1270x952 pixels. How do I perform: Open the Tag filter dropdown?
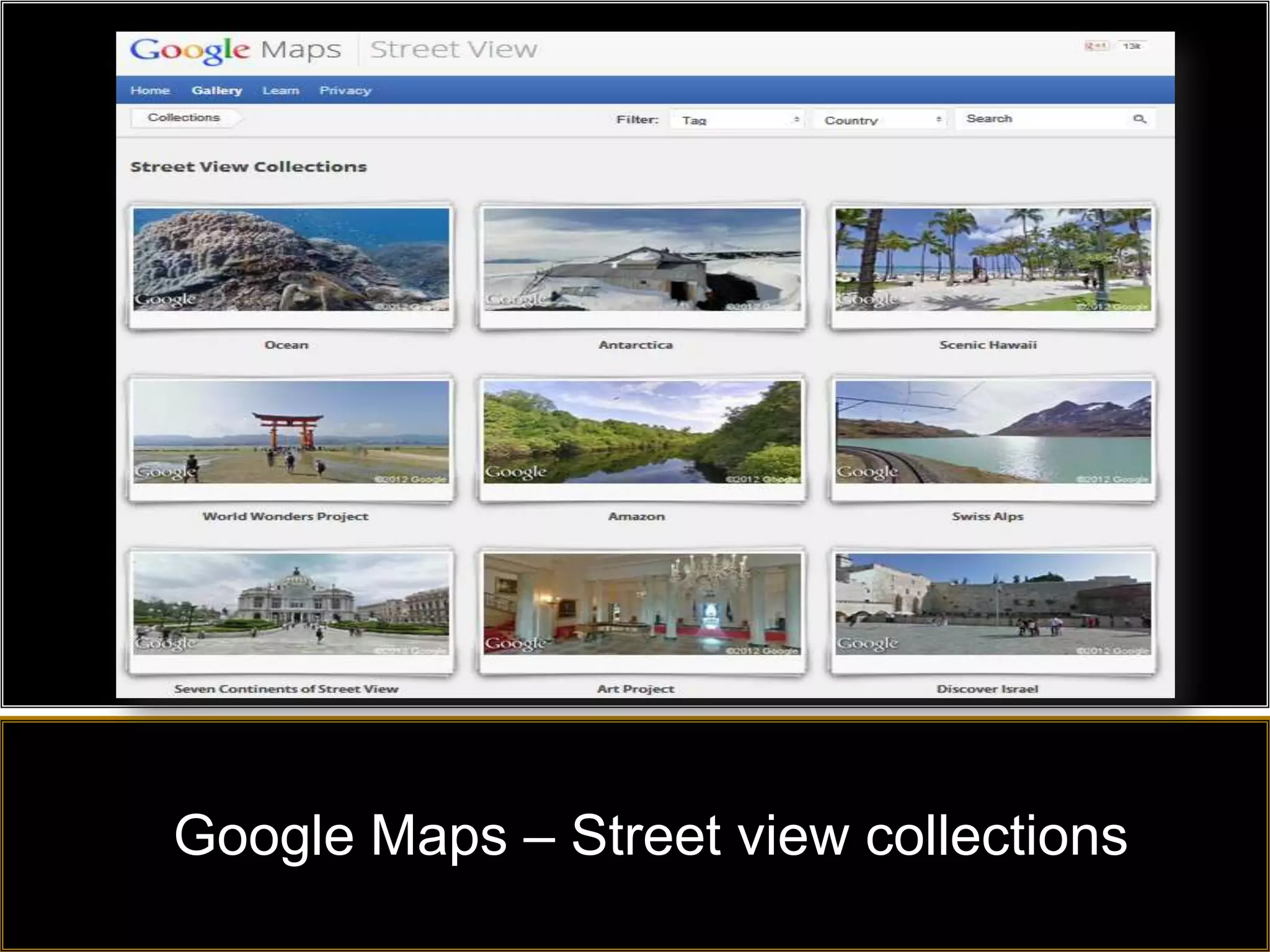point(737,120)
